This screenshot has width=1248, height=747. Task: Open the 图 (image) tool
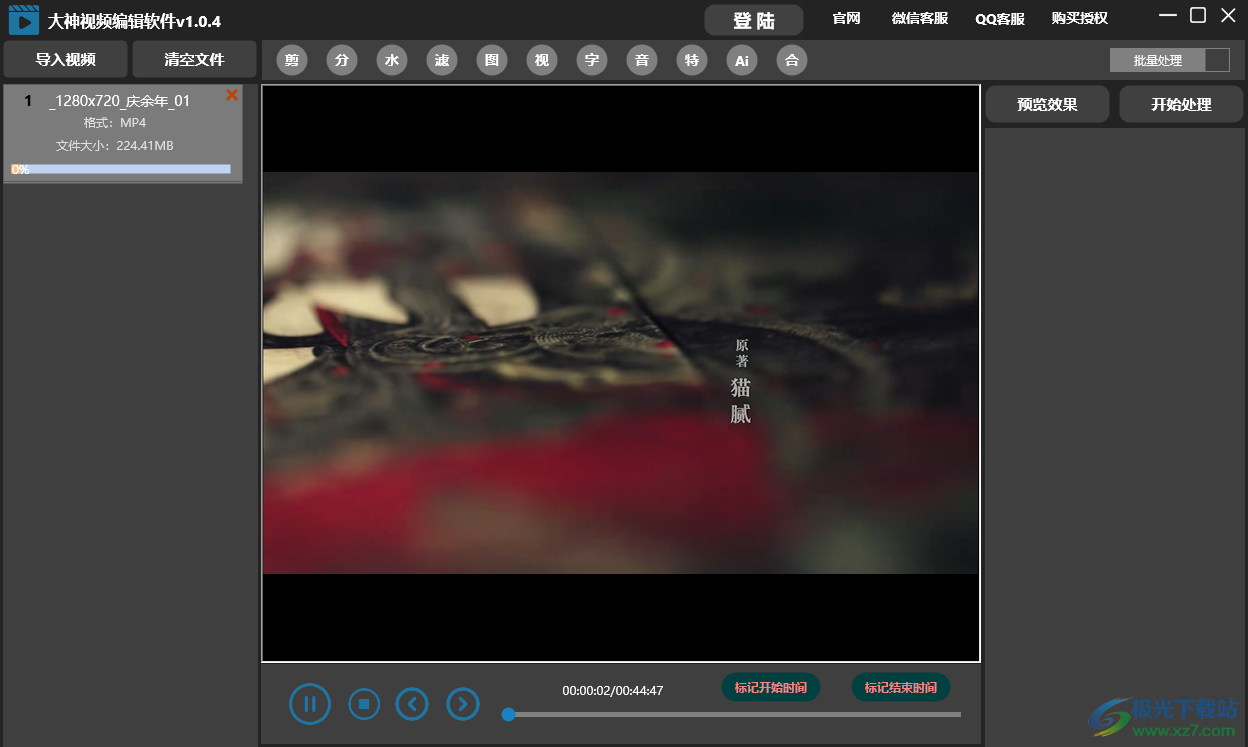coord(492,60)
